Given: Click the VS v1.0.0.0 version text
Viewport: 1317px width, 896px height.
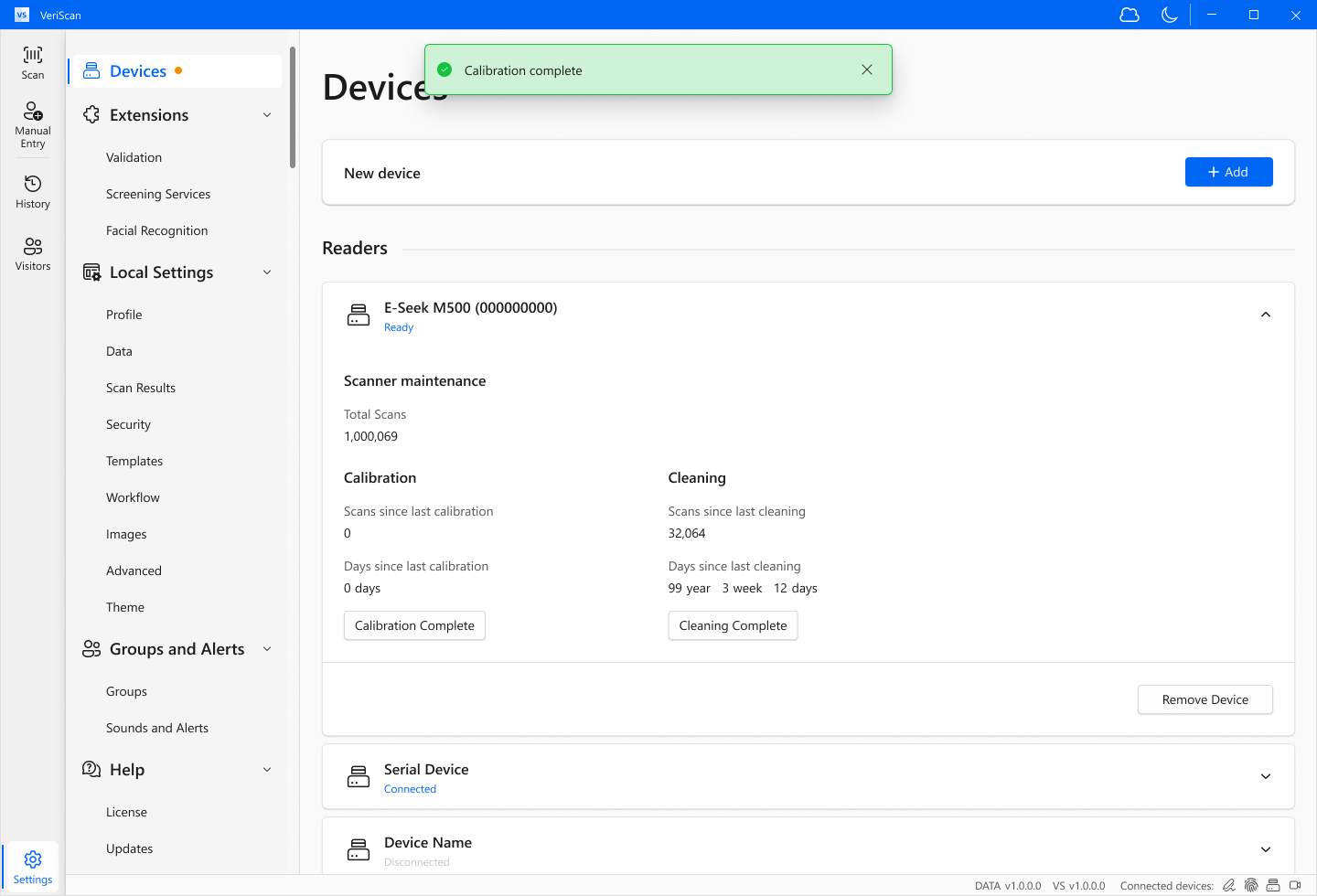Looking at the screenshot, I should coord(1078,886).
